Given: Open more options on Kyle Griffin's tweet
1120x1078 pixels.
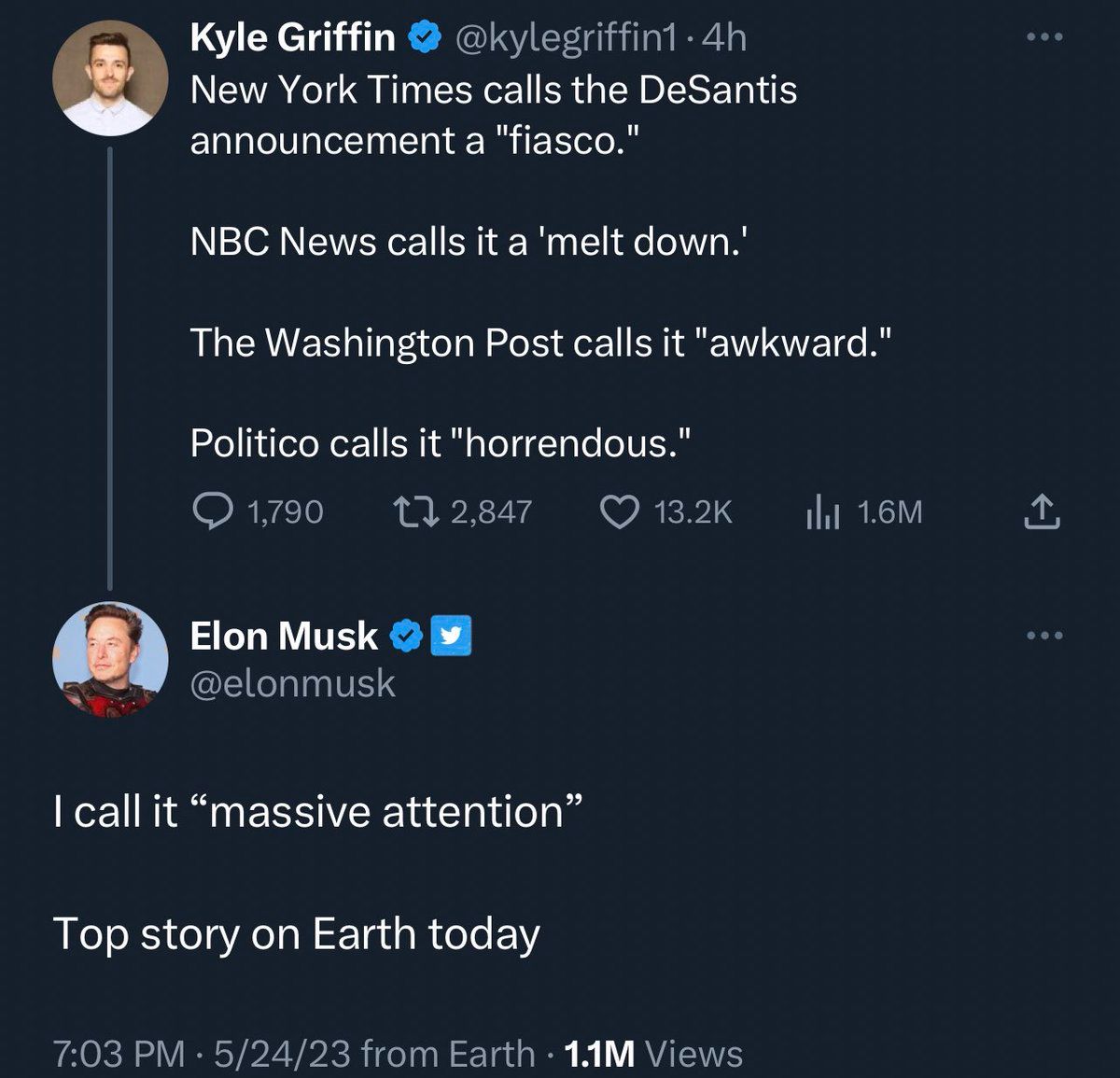Looking at the screenshot, I should (x=1043, y=37).
